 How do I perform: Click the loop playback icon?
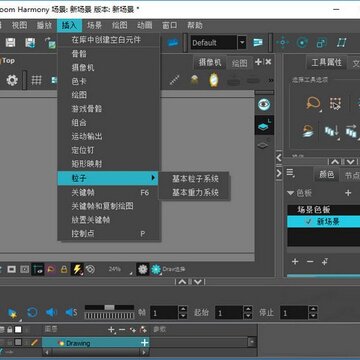pos(32,312)
